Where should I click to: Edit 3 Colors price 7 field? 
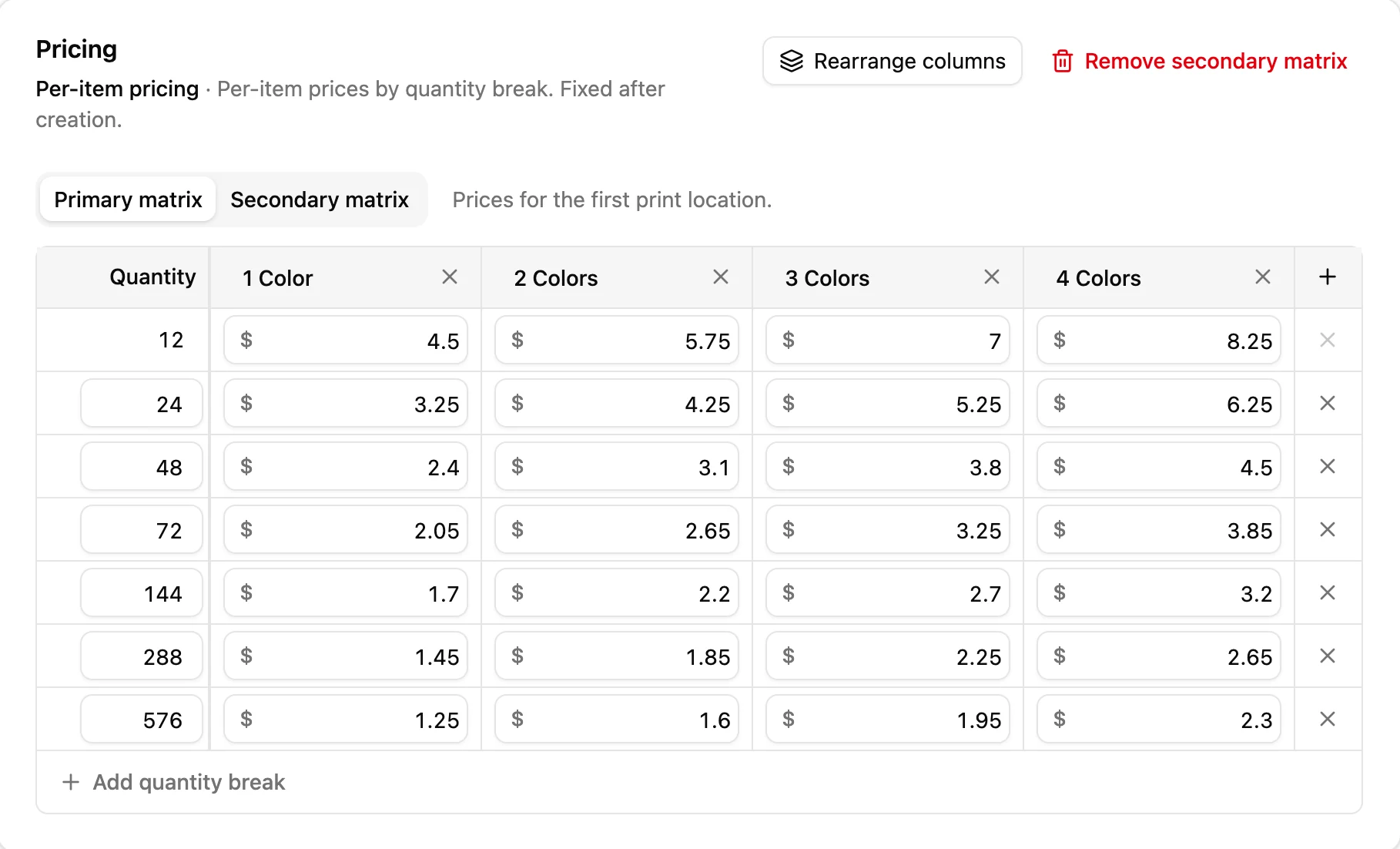(x=888, y=341)
